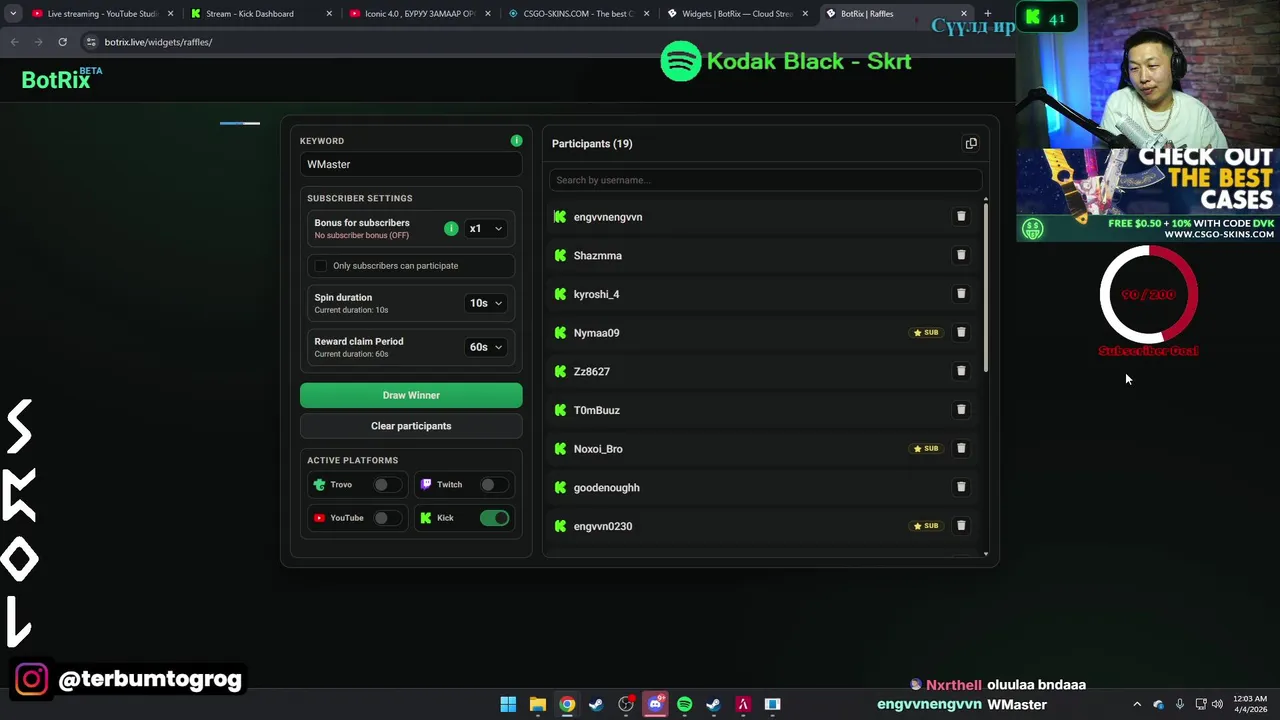Image resolution: width=1280 pixels, height=720 pixels.
Task: Click Participants (19) header
Action: [x=592, y=144]
